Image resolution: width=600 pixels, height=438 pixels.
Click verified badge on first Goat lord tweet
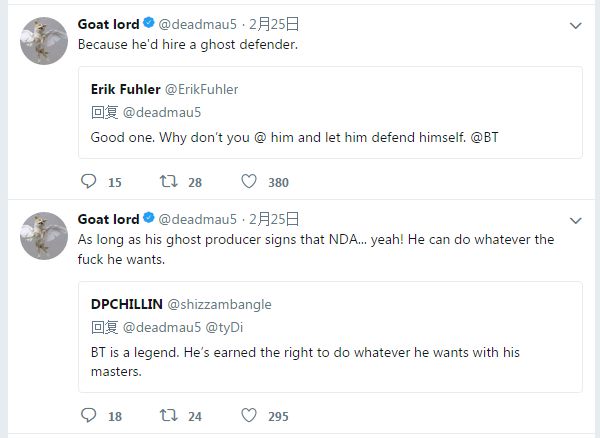tap(149, 24)
